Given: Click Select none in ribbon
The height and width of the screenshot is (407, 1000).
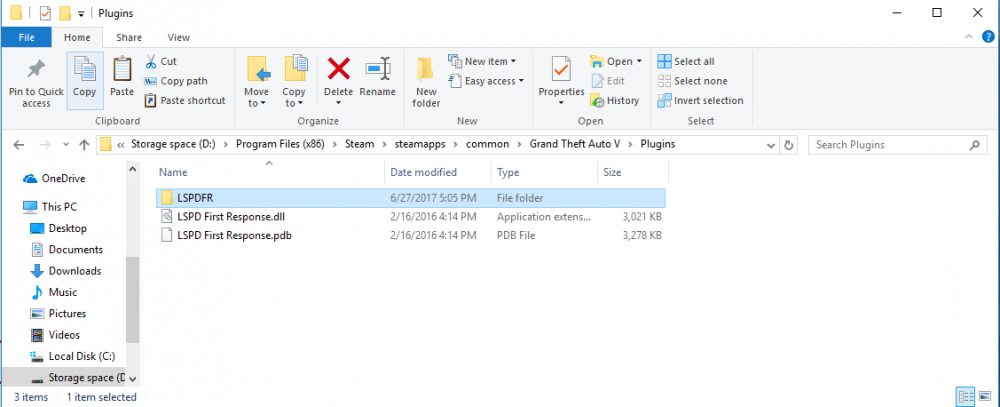Looking at the screenshot, I should point(693,81).
